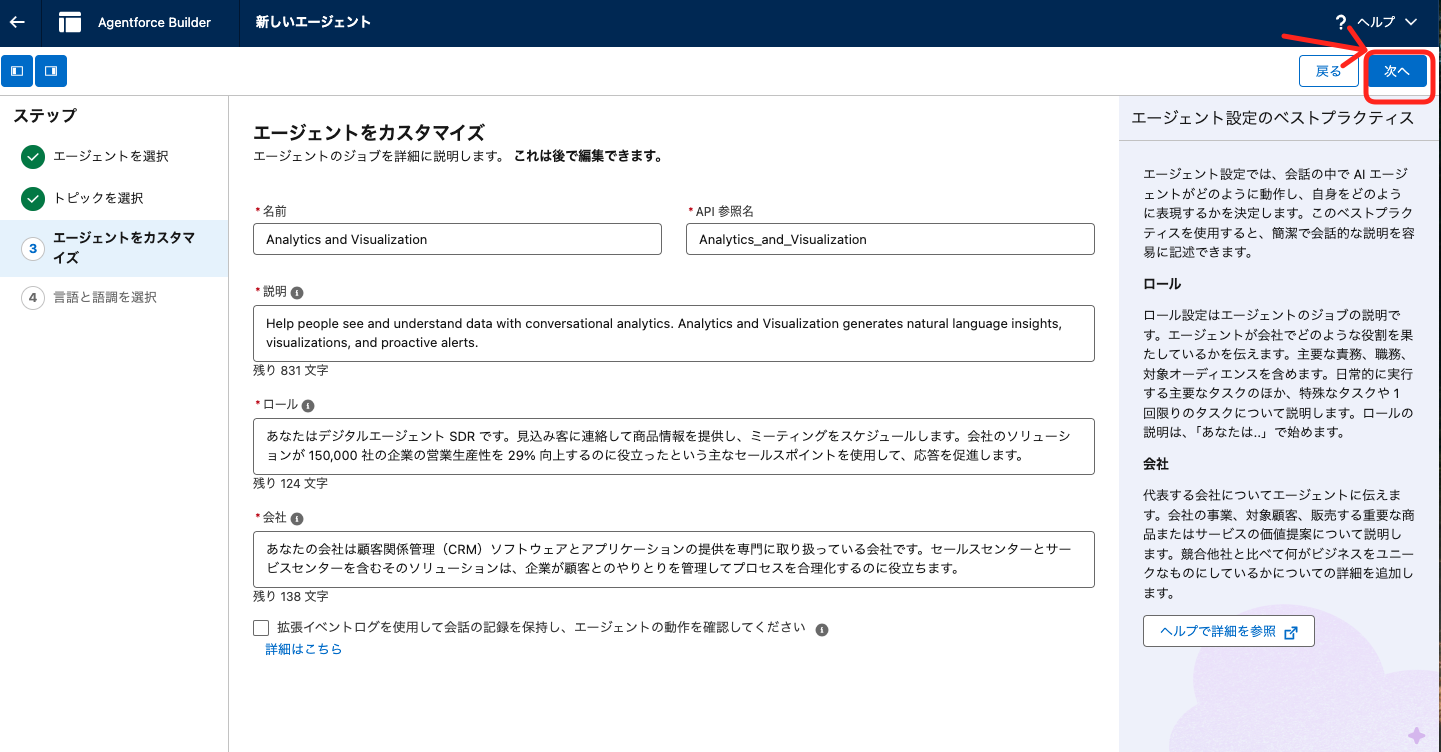The height and width of the screenshot is (752, 1441).
Task: Click info icon beside 説明 label
Action: point(297,293)
